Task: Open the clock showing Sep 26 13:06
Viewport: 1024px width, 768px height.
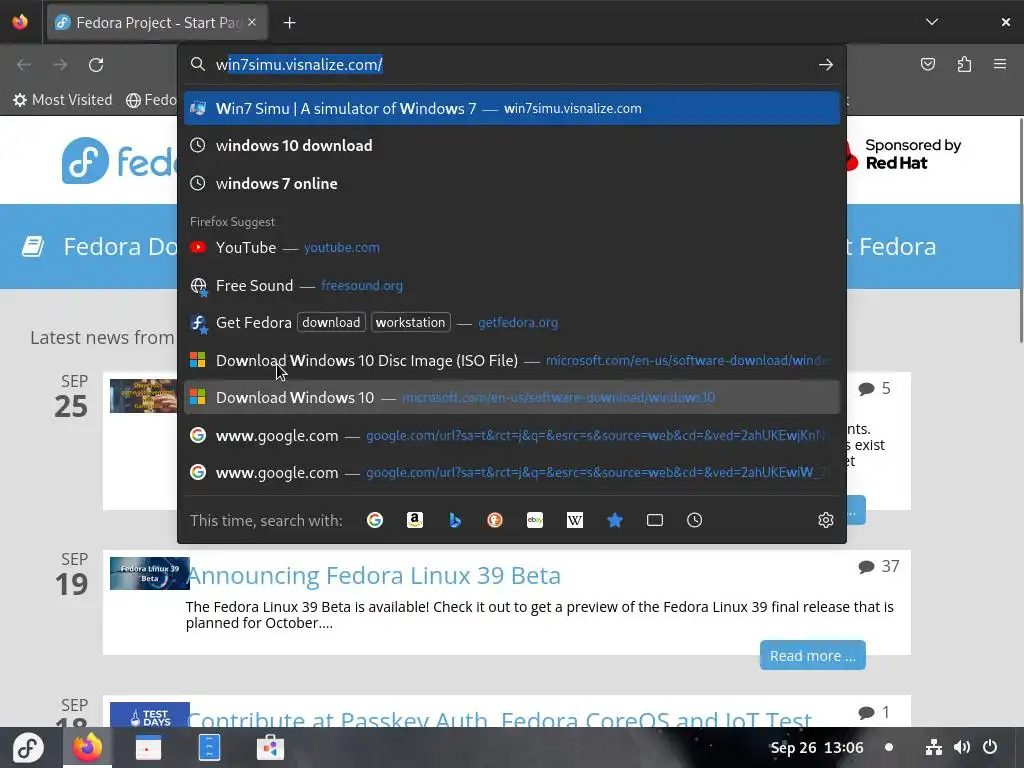Action: coord(817,748)
